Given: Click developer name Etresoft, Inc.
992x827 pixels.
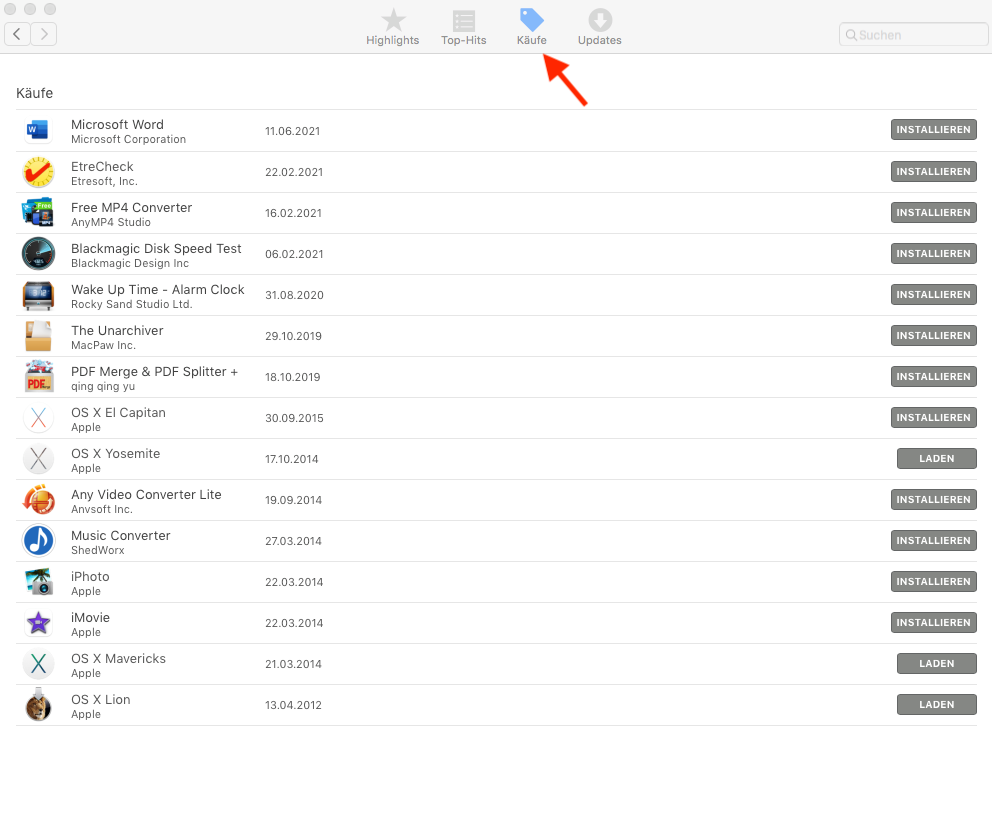Looking at the screenshot, I should [104, 181].
